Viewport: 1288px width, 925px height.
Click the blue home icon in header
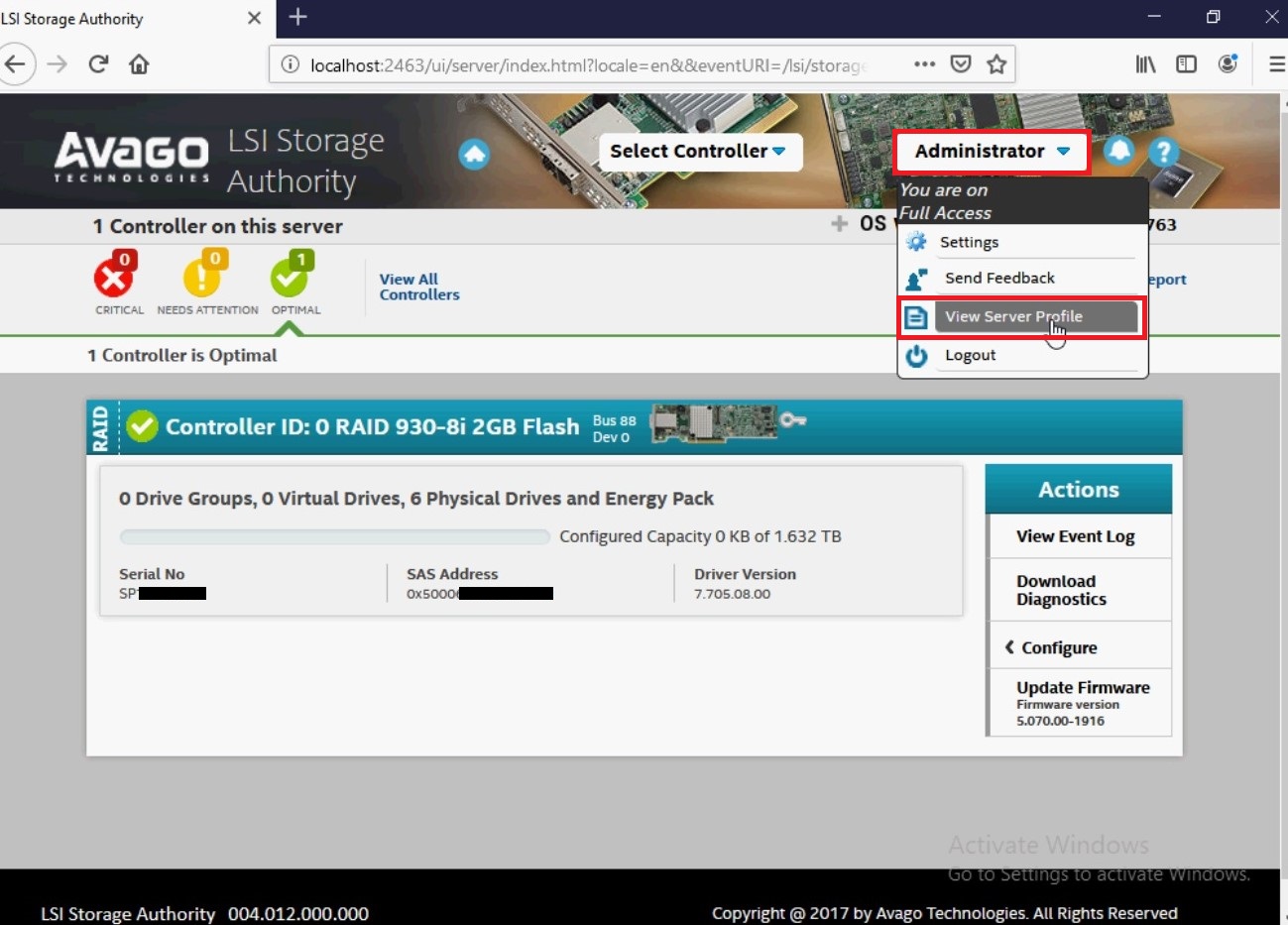[474, 154]
